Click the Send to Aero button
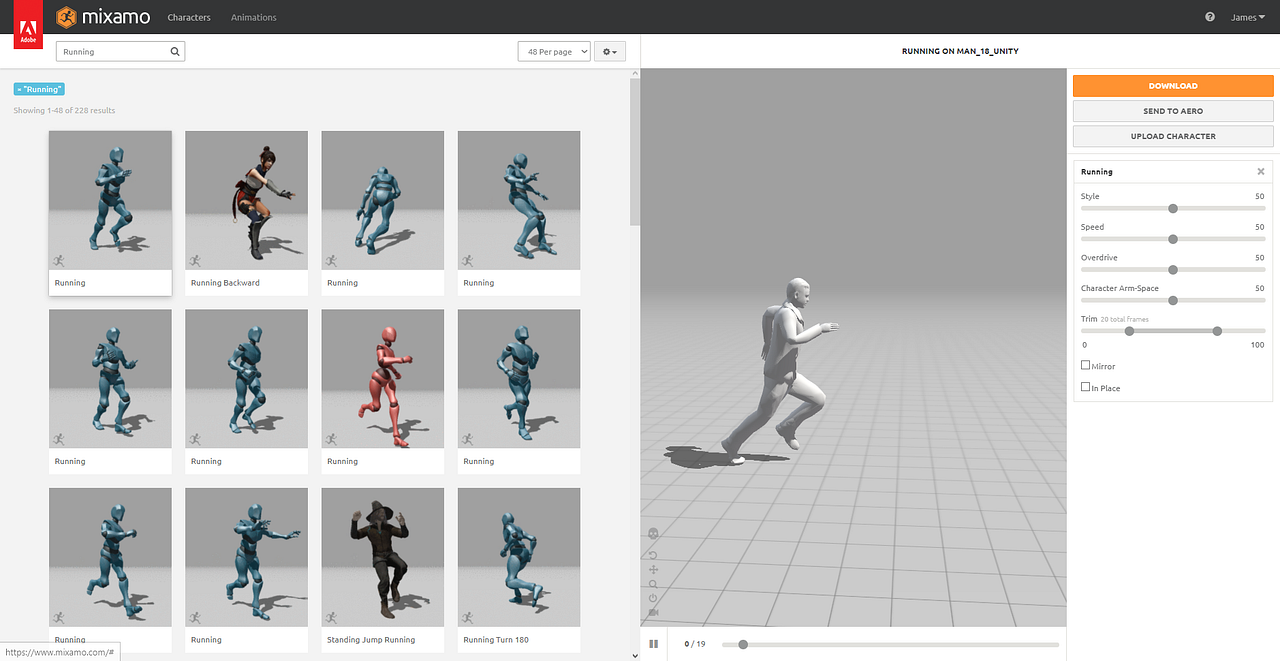This screenshot has width=1280, height=661. coord(1172,111)
